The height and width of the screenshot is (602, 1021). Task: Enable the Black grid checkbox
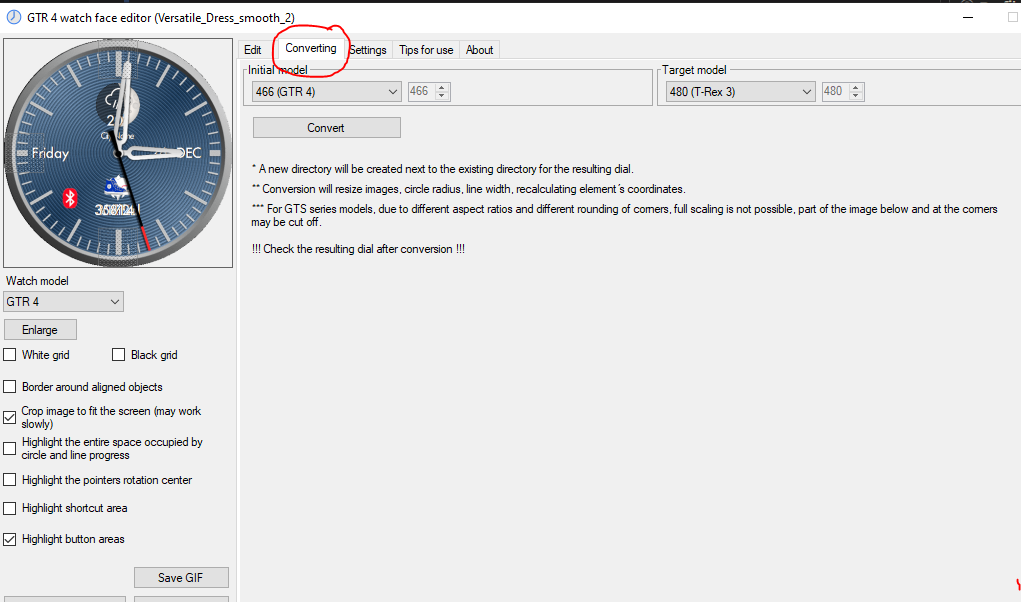[119, 355]
